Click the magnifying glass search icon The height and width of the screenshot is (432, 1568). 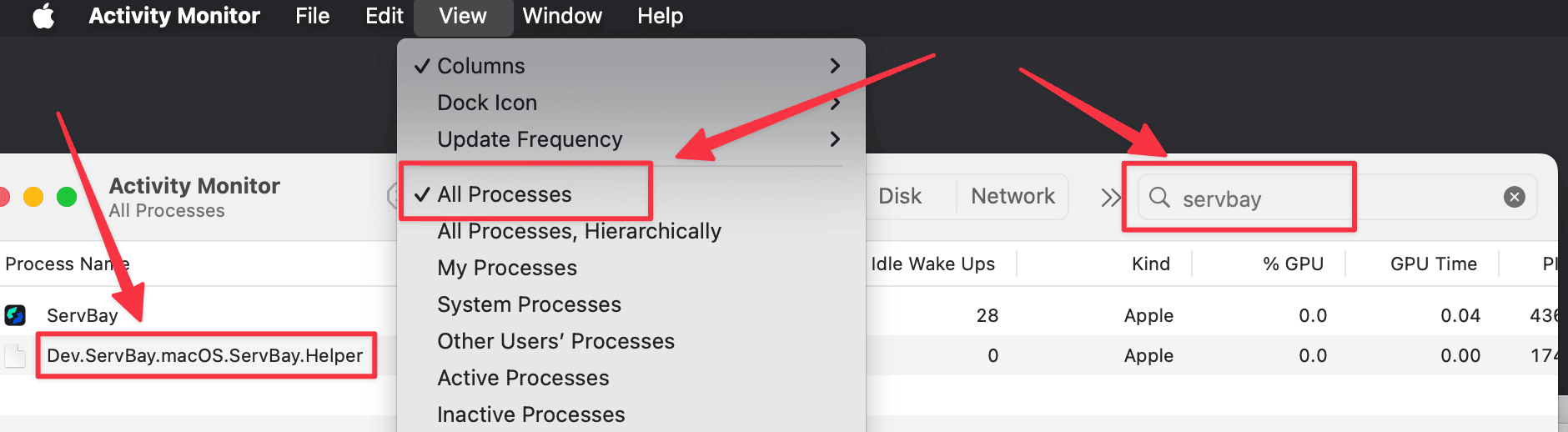click(1159, 197)
